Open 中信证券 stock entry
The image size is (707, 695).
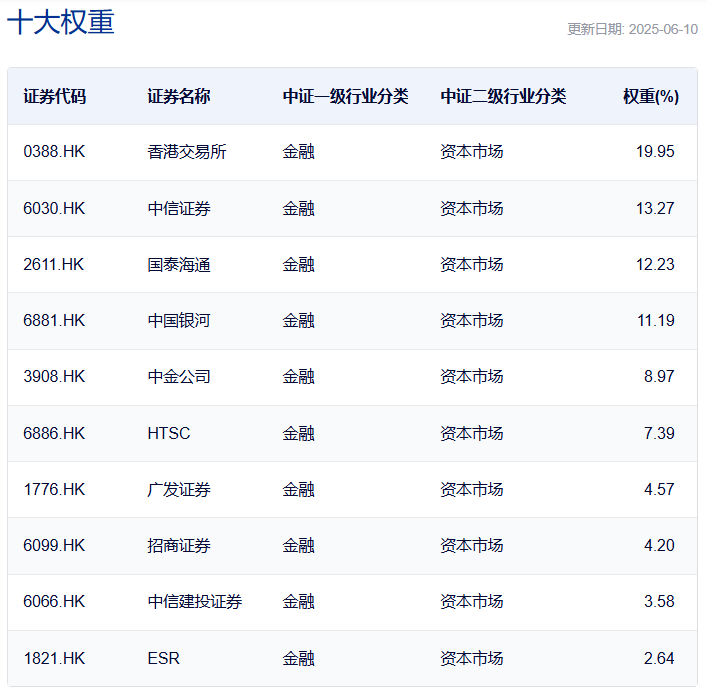point(179,208)
